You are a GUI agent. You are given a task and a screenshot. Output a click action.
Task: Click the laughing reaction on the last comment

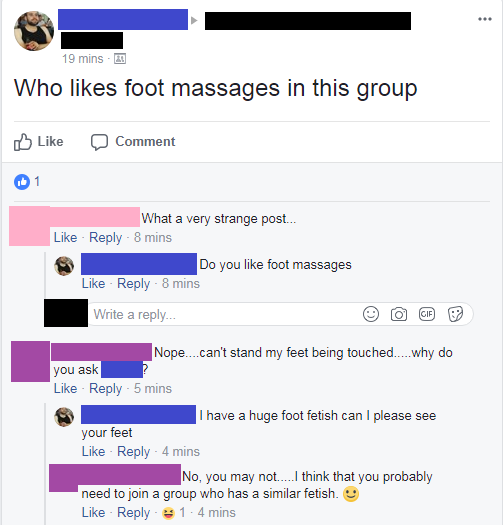coord(168,513)
